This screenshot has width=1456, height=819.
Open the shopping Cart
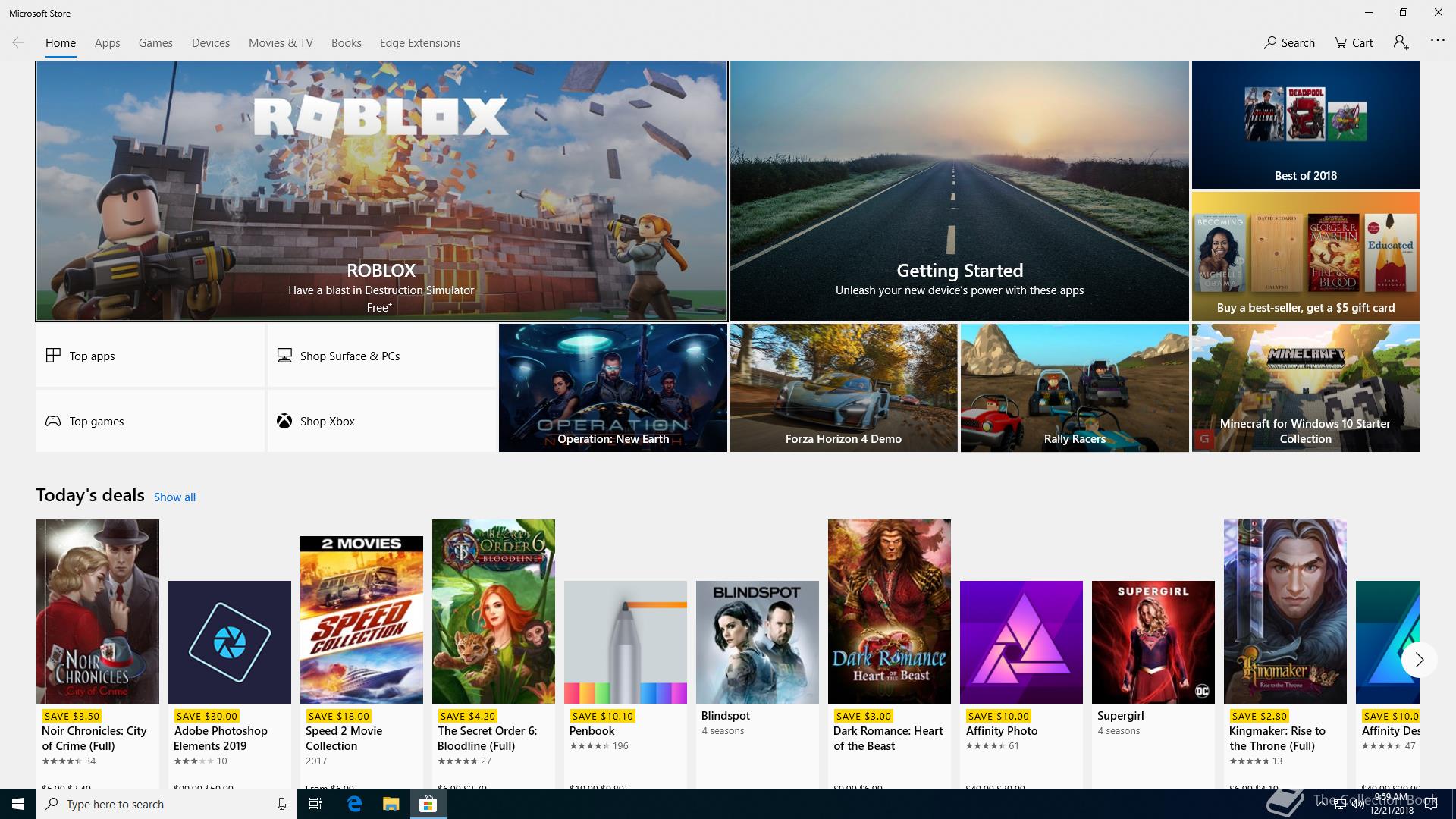pyautogui.click(x=1354, y=42)
